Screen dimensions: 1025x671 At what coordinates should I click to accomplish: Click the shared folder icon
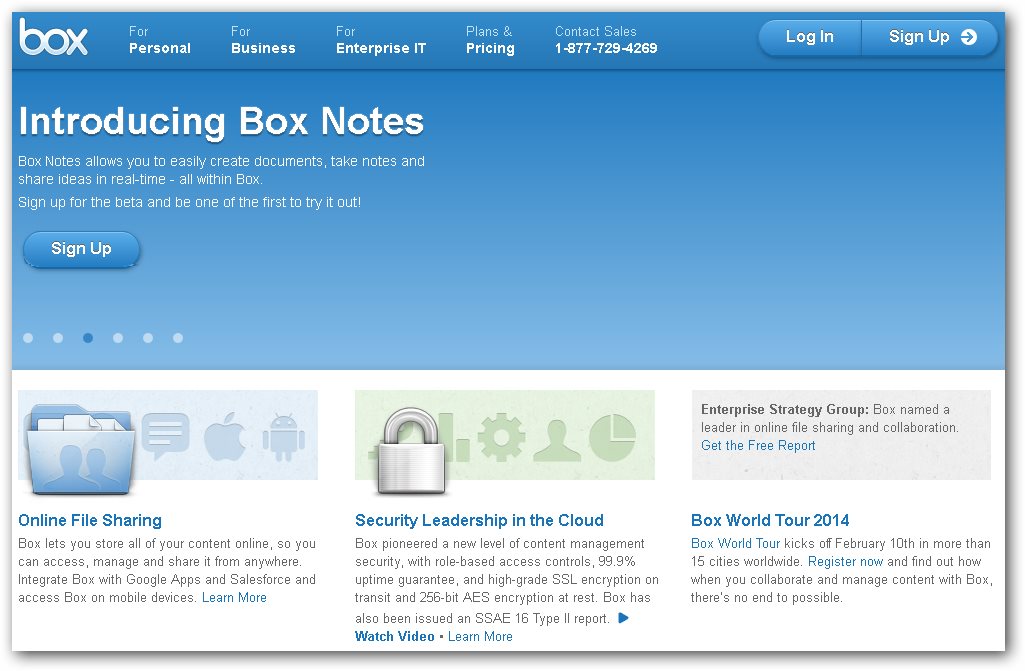tap(80, 449)
